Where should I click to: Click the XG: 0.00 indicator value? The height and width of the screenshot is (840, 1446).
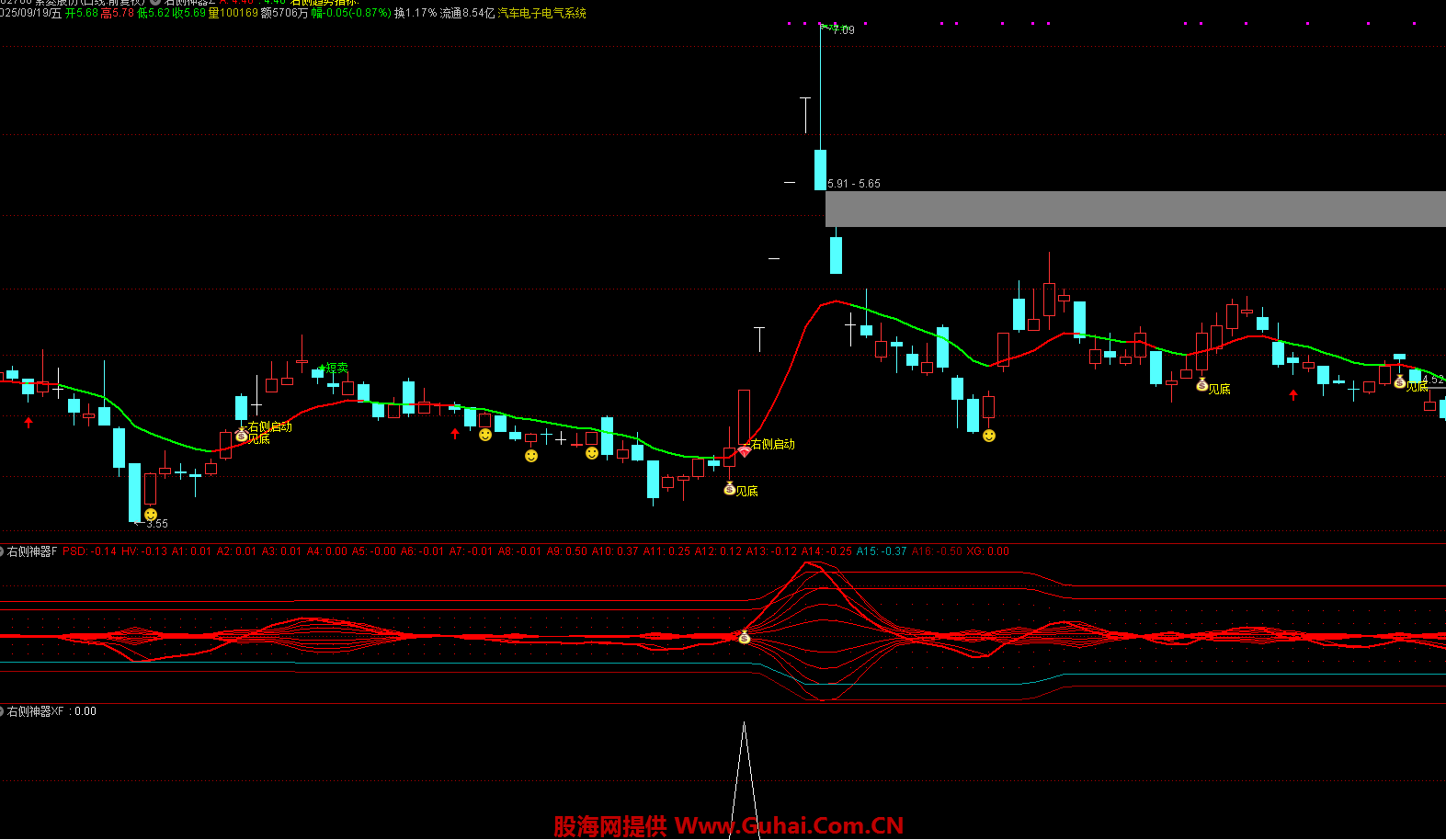tap(988, 551)
